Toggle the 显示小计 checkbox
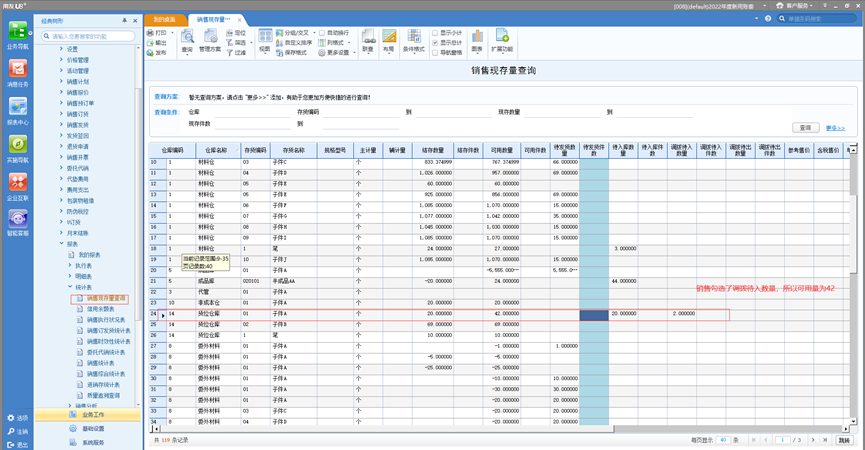 tap(435, 33)
